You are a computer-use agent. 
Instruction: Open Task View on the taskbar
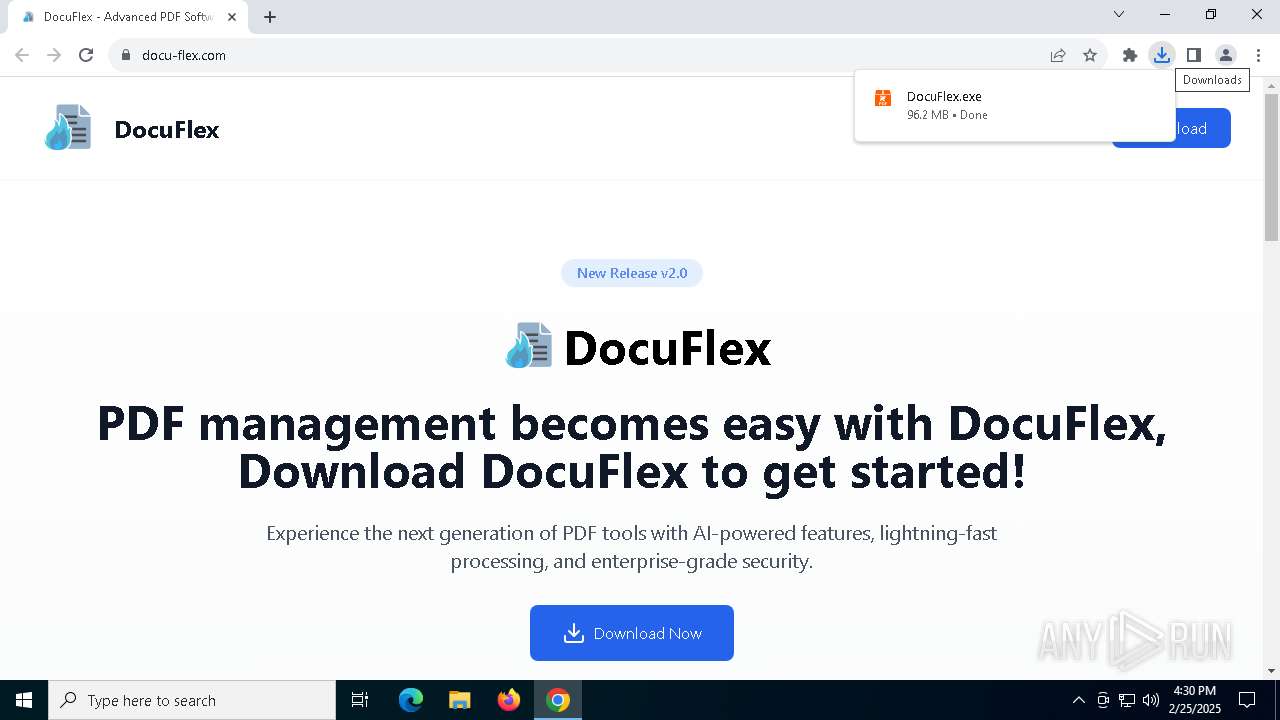(x=360, y=700)
